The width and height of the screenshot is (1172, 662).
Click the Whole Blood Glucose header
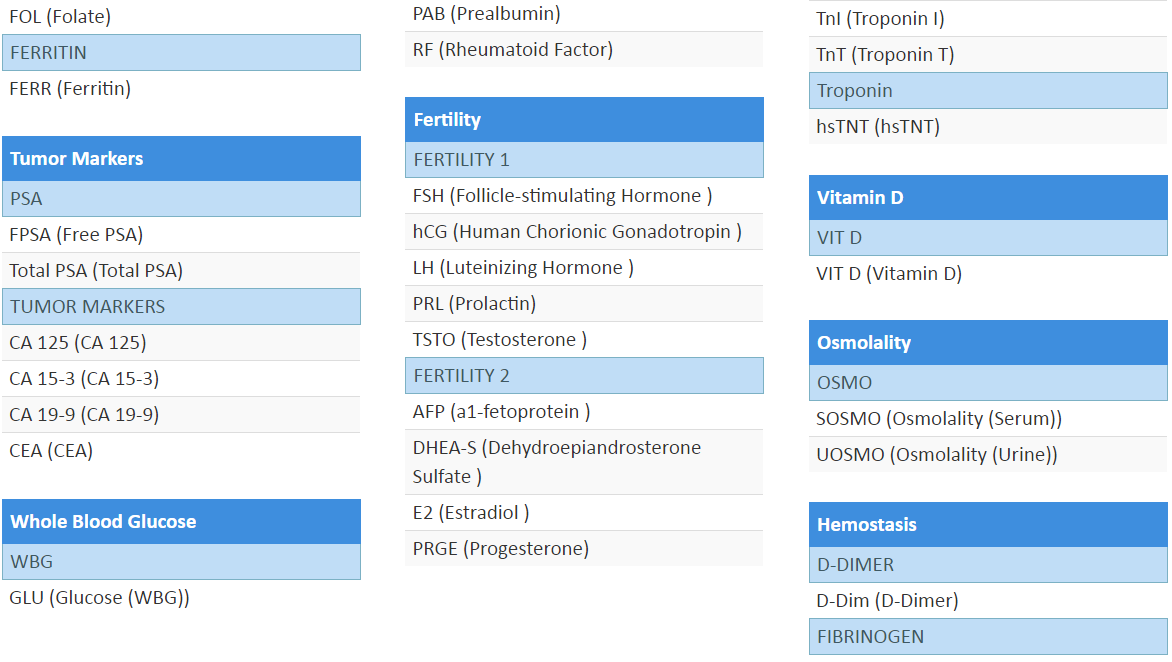point(180,522)
